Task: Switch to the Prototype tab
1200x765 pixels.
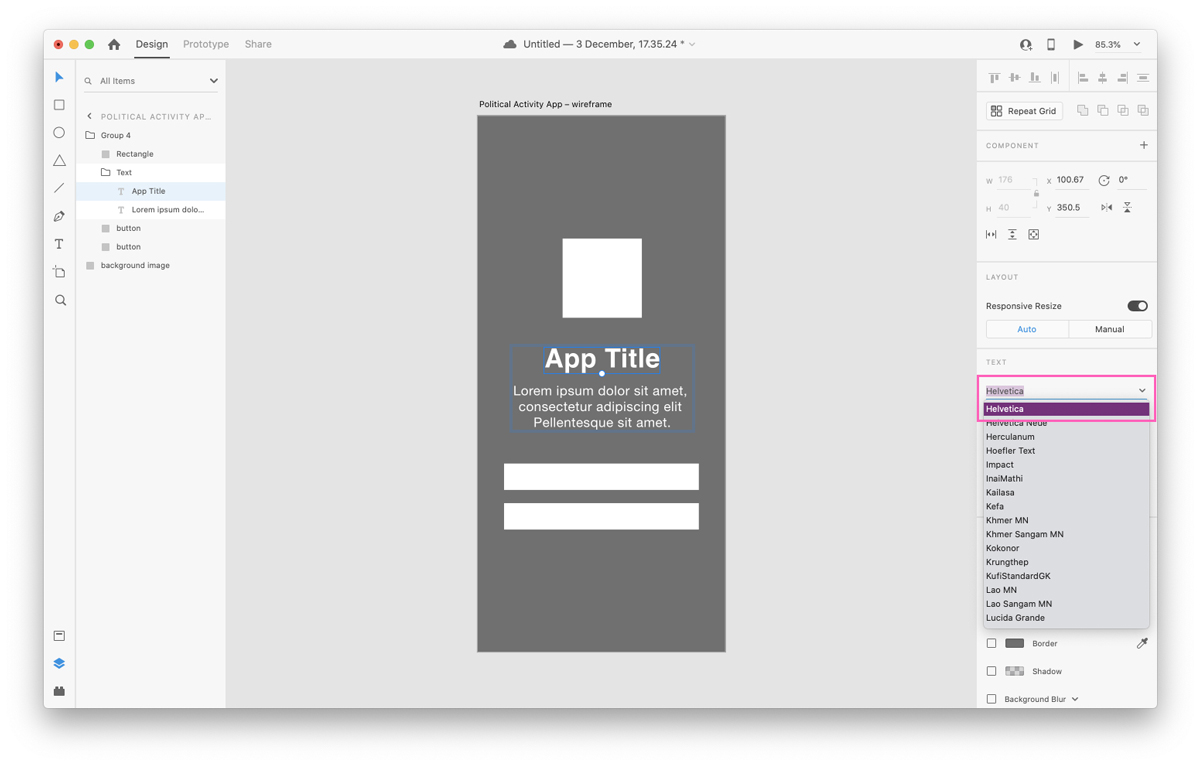Action: (x=206, y=44)
